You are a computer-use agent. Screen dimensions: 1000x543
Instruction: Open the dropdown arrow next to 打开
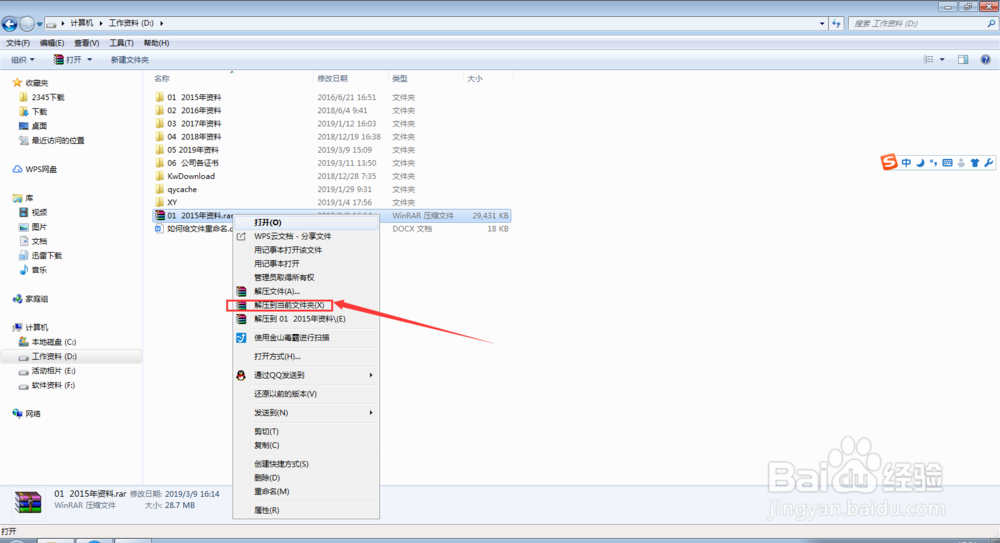click(89, 59)
